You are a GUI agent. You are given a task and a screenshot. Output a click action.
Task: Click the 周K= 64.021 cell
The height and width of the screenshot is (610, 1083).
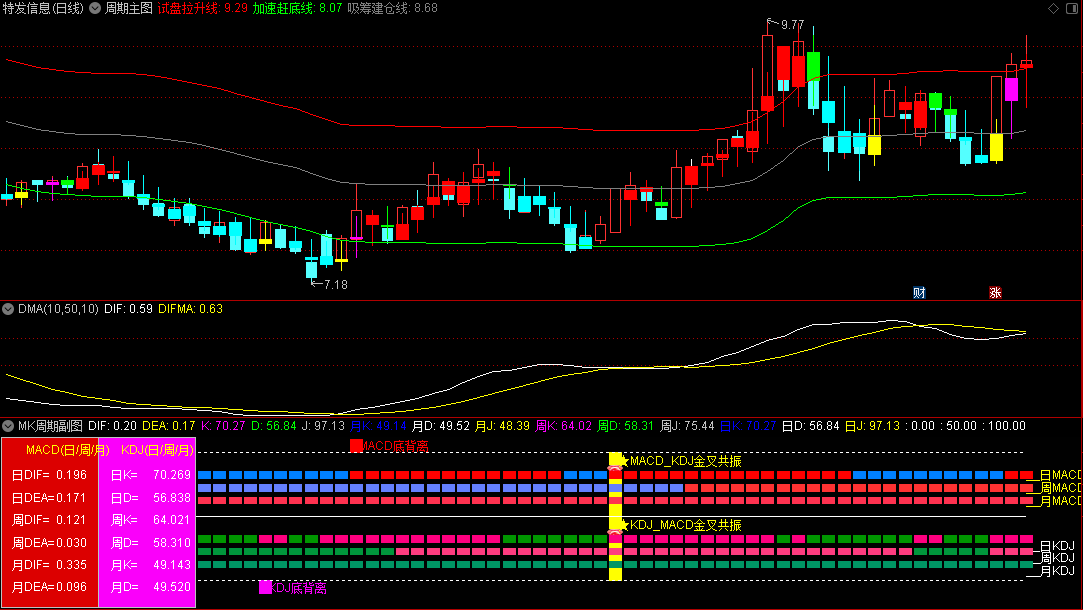click(x=151, y=520)
